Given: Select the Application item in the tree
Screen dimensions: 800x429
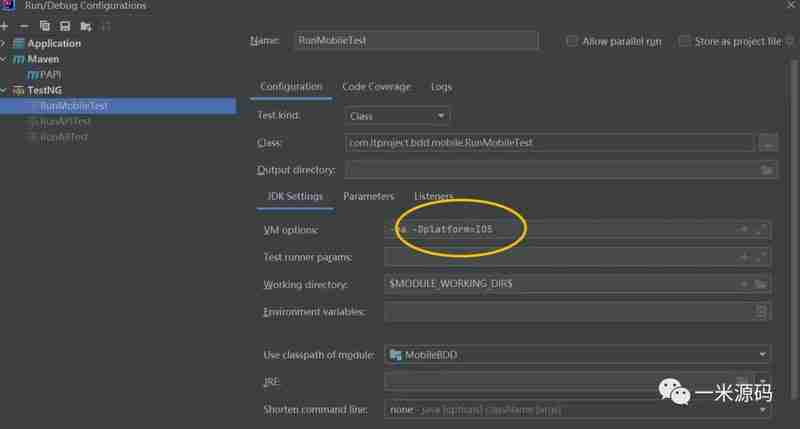Looking at the screenshot, I should (x=54, y=43).
